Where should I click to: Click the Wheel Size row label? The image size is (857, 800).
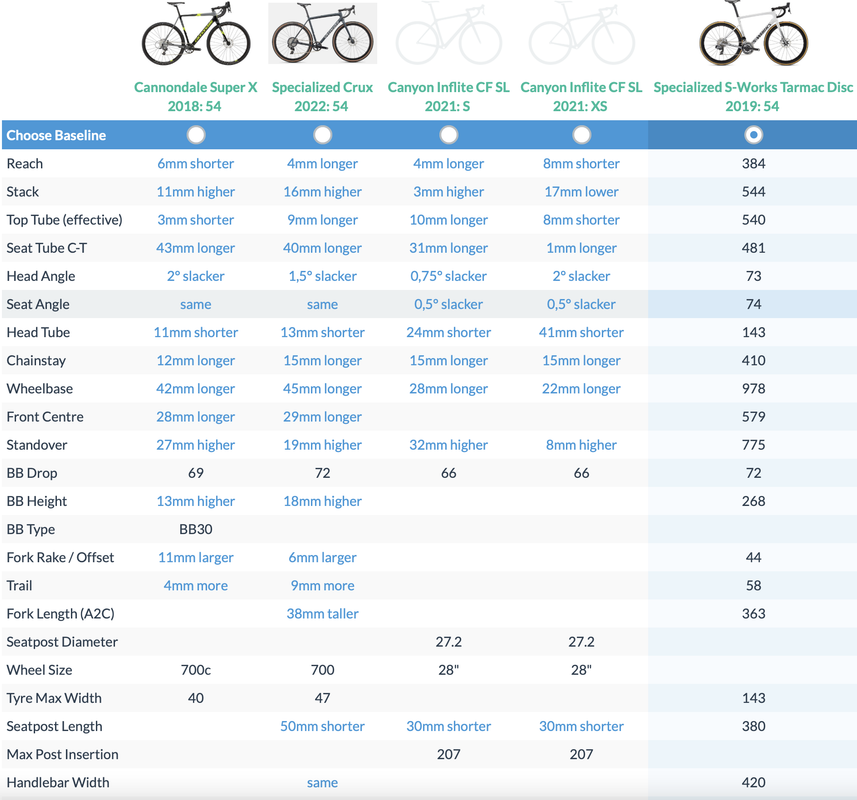pyautogui.click(x=39, y=670)
